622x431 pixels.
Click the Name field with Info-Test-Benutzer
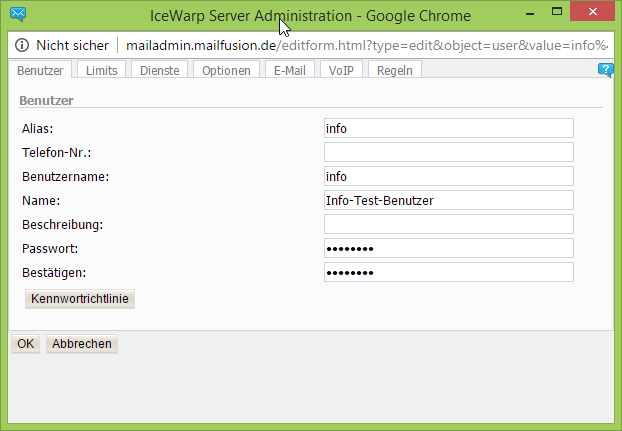(449, 200)
